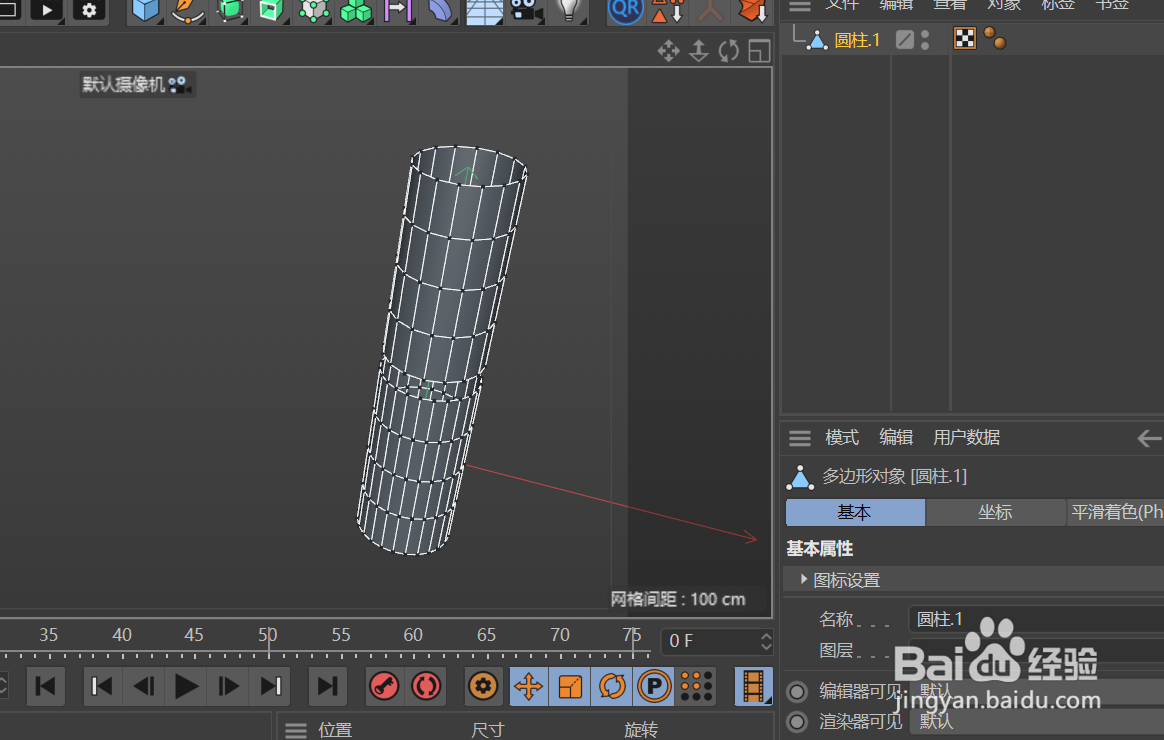Click the polygon object icon of 圆柱.1
This screenshot has width=1164, height=740.
(x=817, y=39)
